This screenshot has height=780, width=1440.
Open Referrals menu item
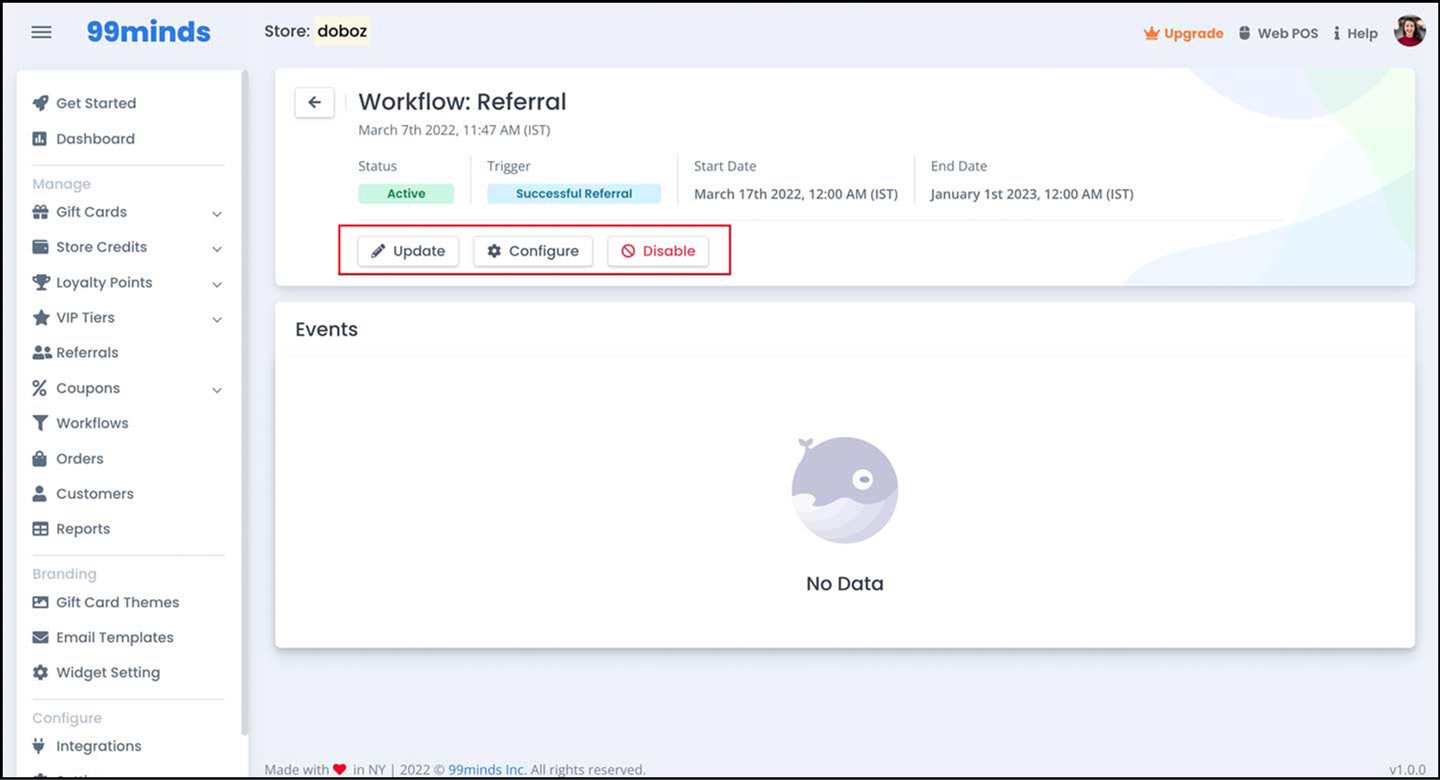pos(87,353)
